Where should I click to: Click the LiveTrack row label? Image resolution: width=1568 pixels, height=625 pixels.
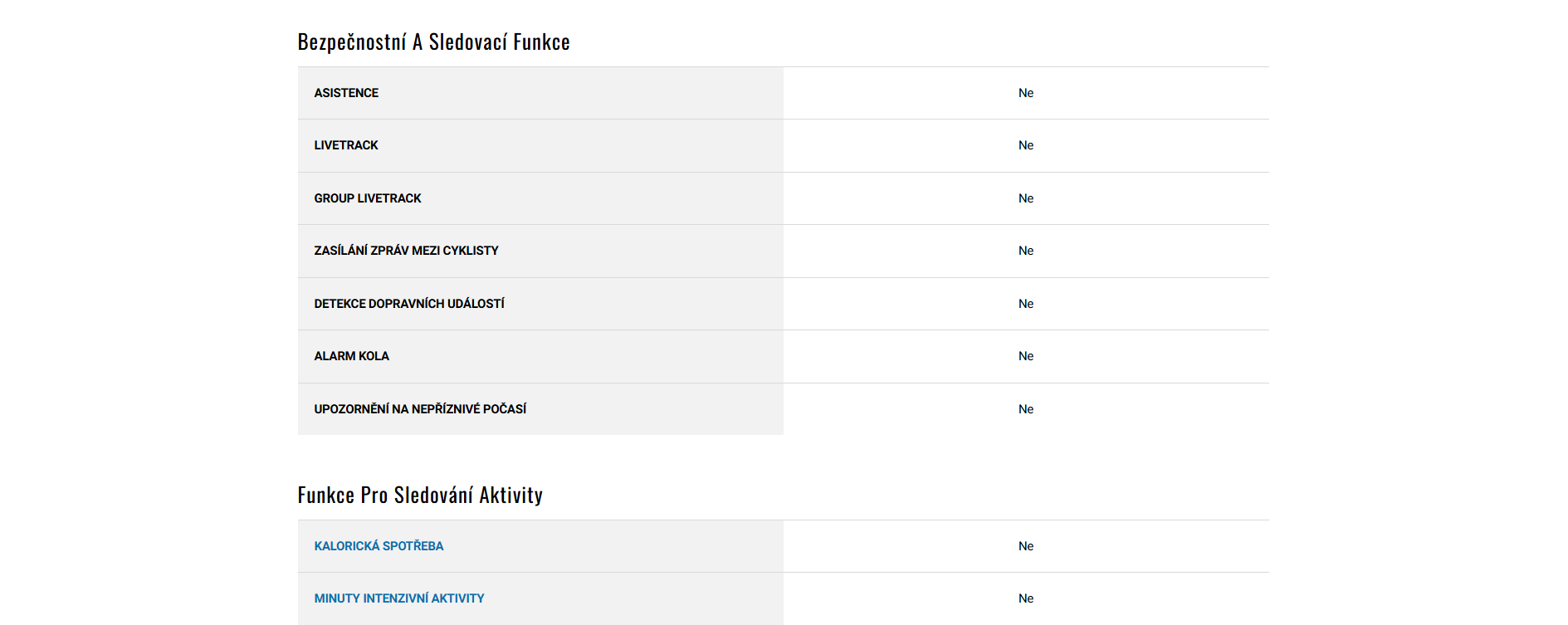346,145
